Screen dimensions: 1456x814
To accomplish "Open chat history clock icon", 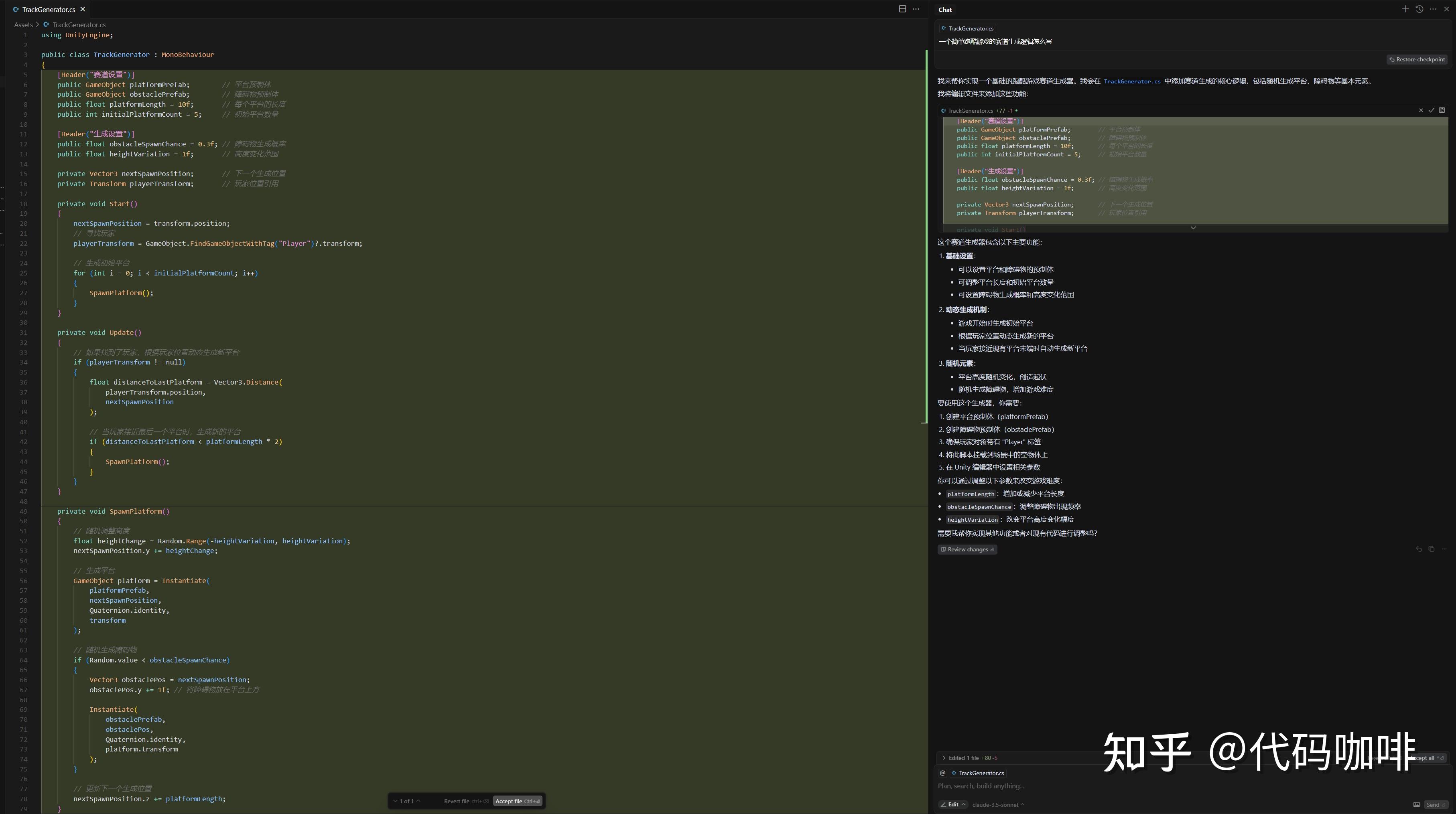I will [1419, 9].
